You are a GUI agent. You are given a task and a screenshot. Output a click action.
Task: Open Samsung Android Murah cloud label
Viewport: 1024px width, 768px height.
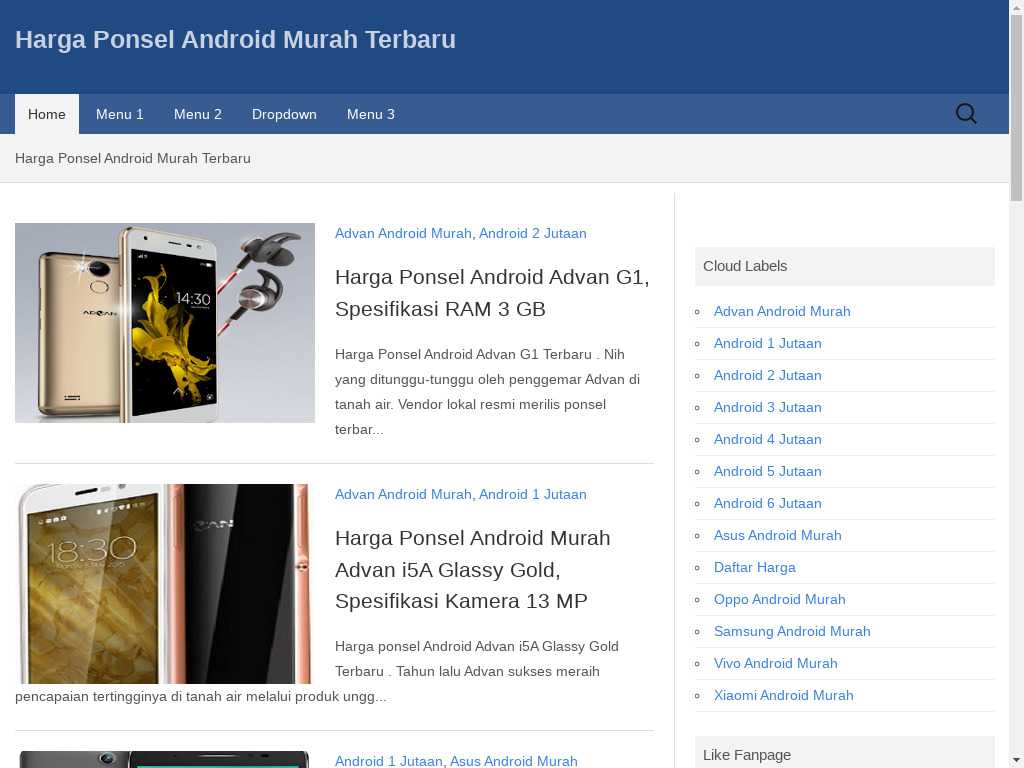(x=792, y=632)
